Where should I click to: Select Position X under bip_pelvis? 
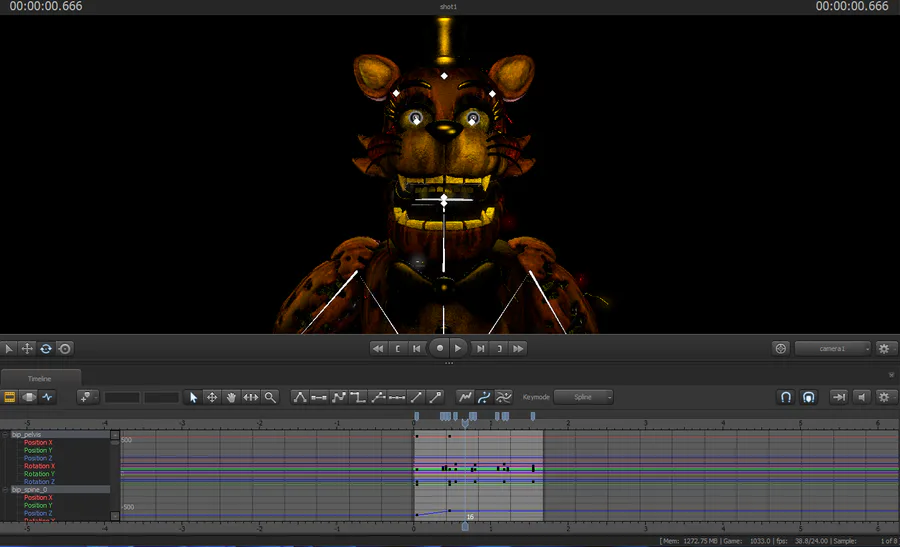38,443
